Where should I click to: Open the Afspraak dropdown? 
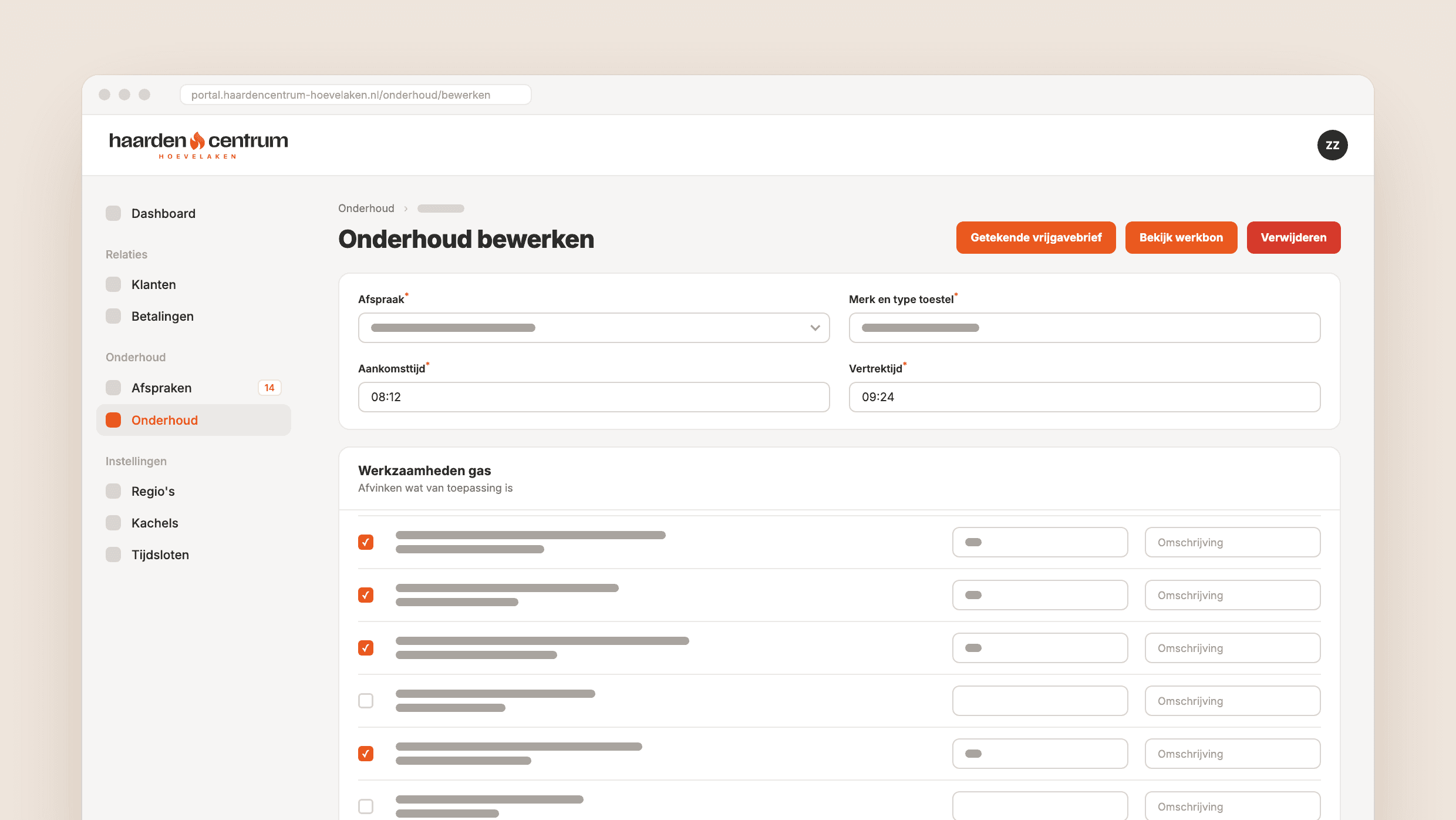pyautogui.click(x=594, y=328)
